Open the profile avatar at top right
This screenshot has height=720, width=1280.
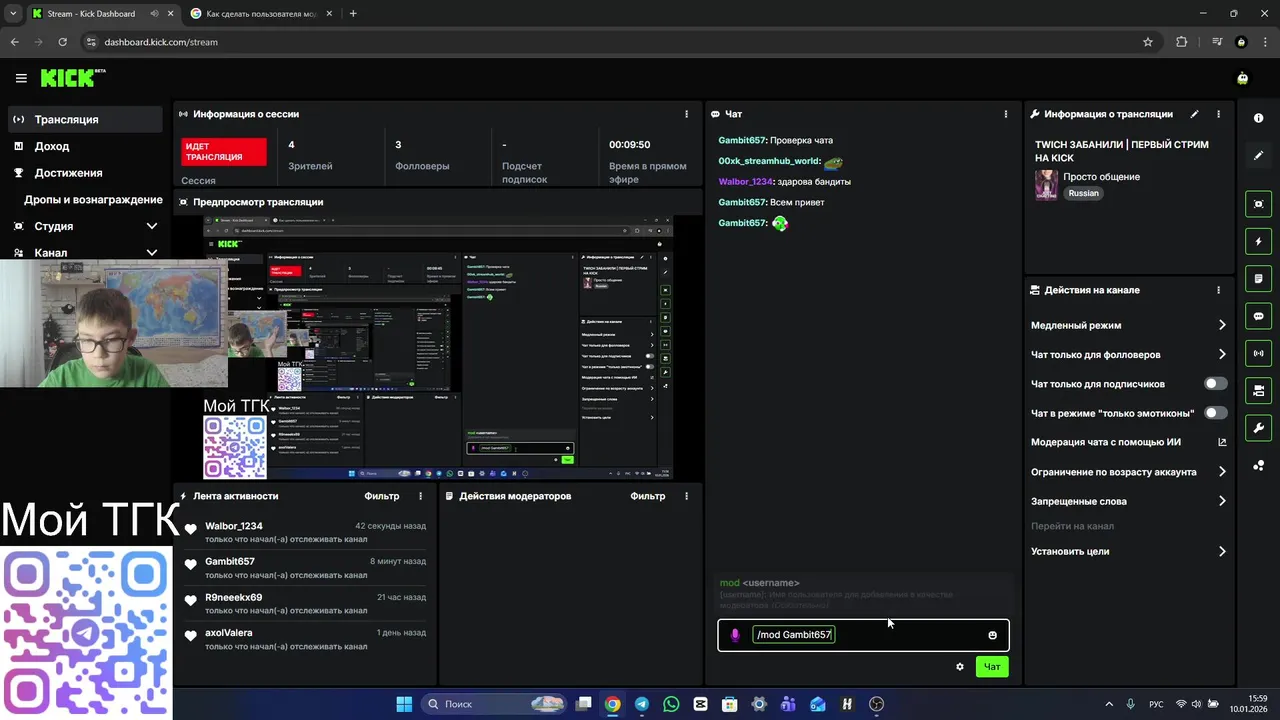click(1242, 78)
